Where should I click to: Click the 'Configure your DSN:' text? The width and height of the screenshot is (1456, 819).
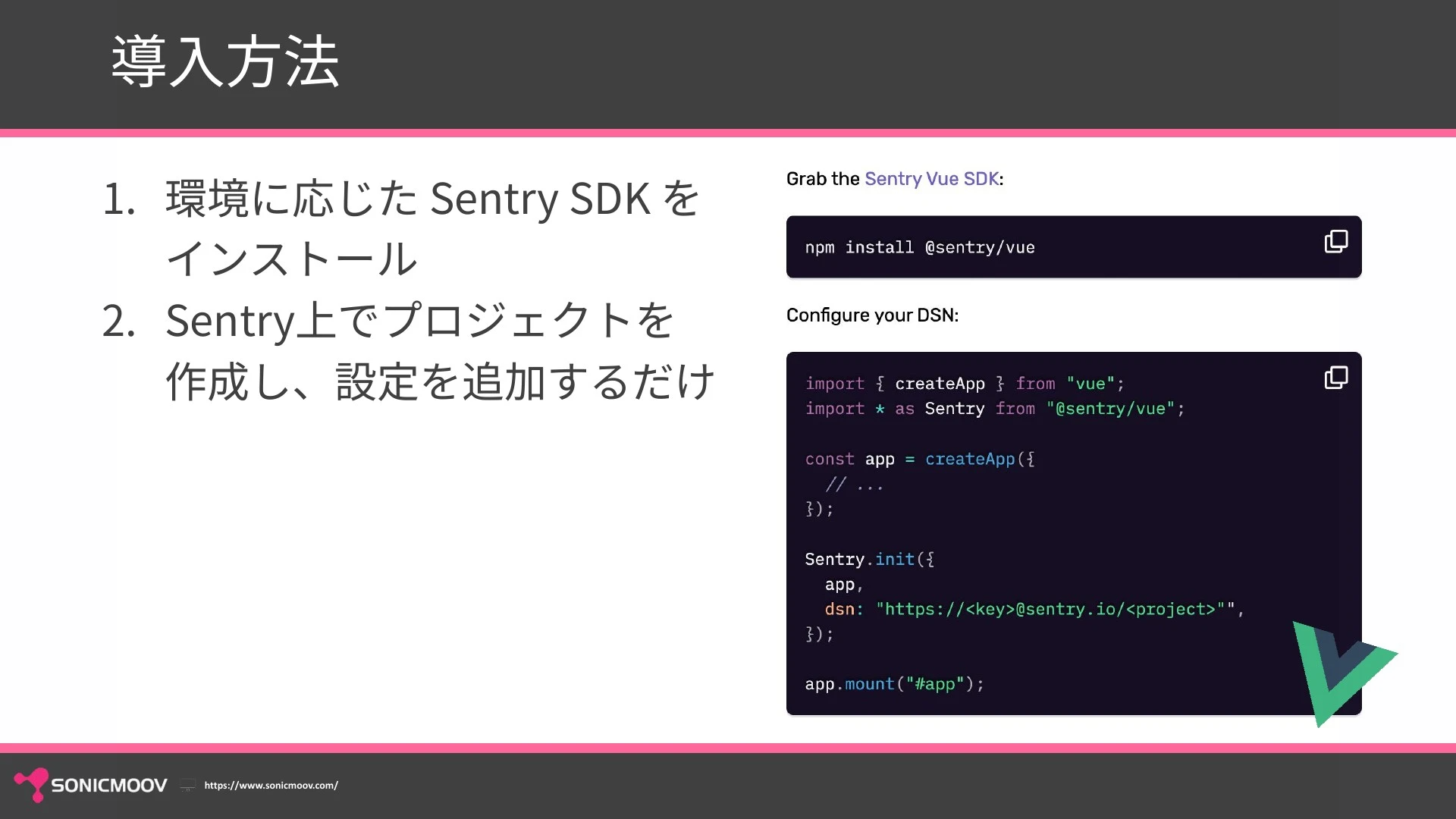click(x=872, y=315)
